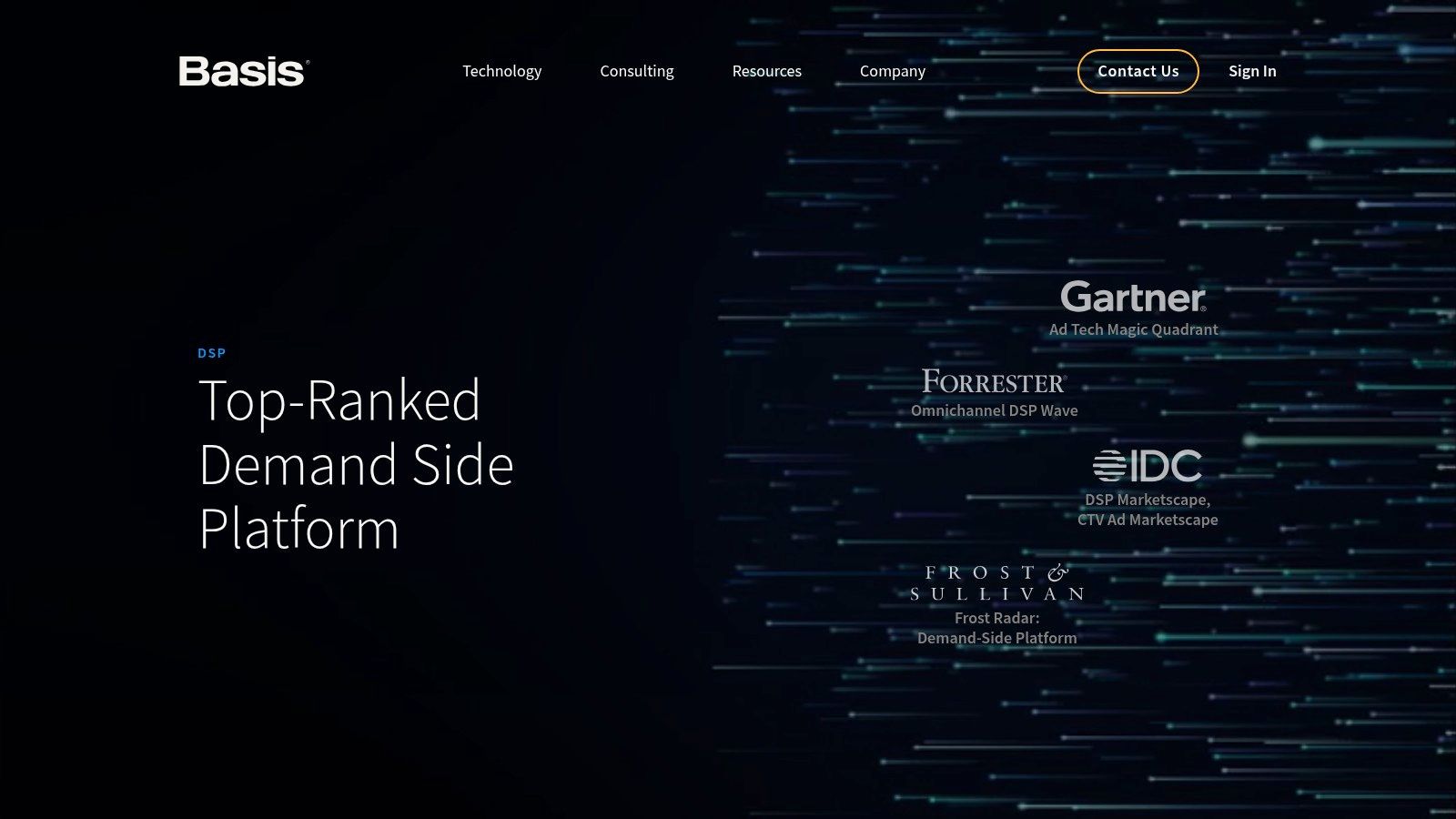Open the Resources menu
Screen dimensions: 1456x819
click(767, 71)
